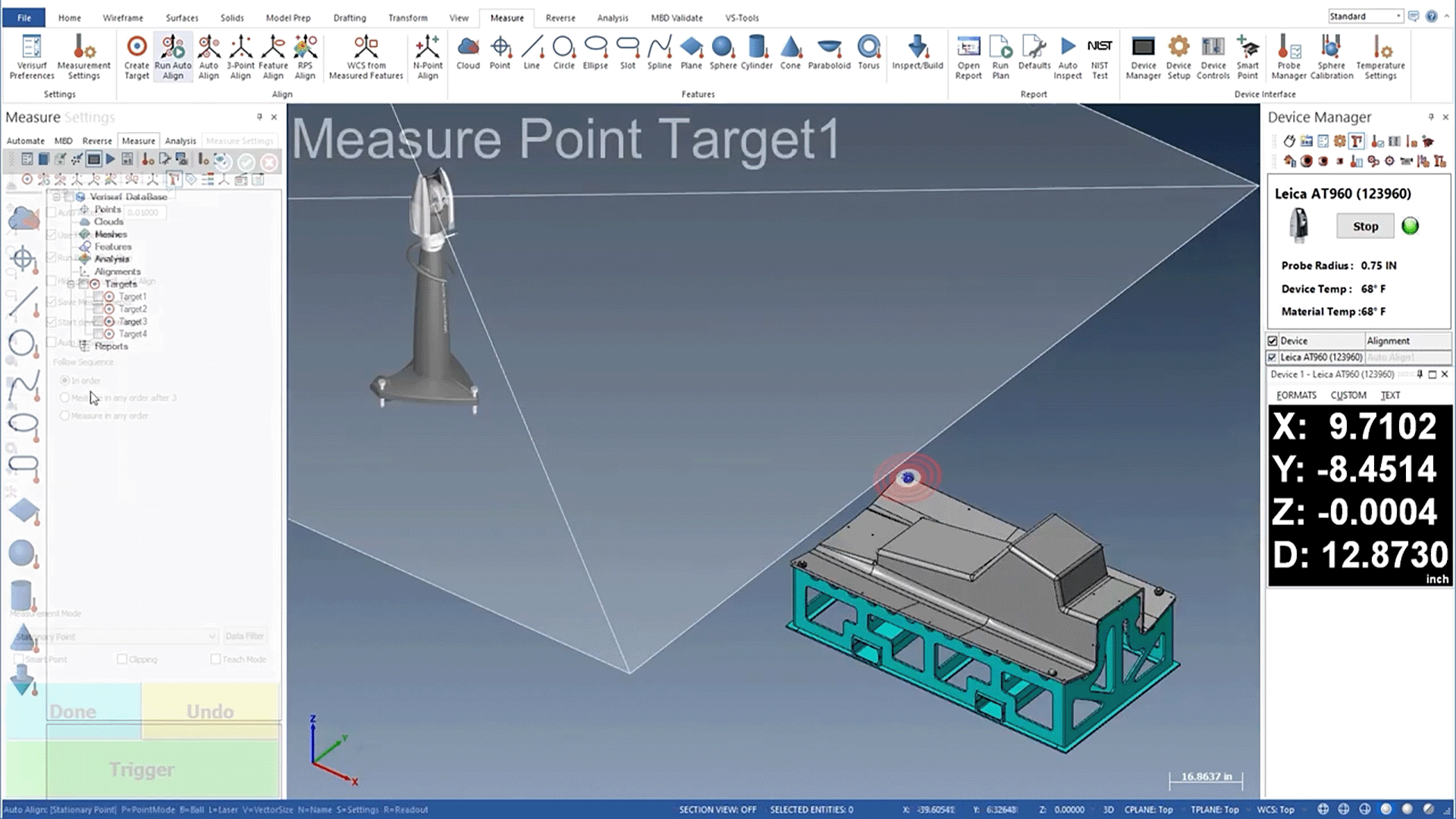Open the File menu
Image resolution: width=1456 pixels, height=819 pixels.
(24, 17)
